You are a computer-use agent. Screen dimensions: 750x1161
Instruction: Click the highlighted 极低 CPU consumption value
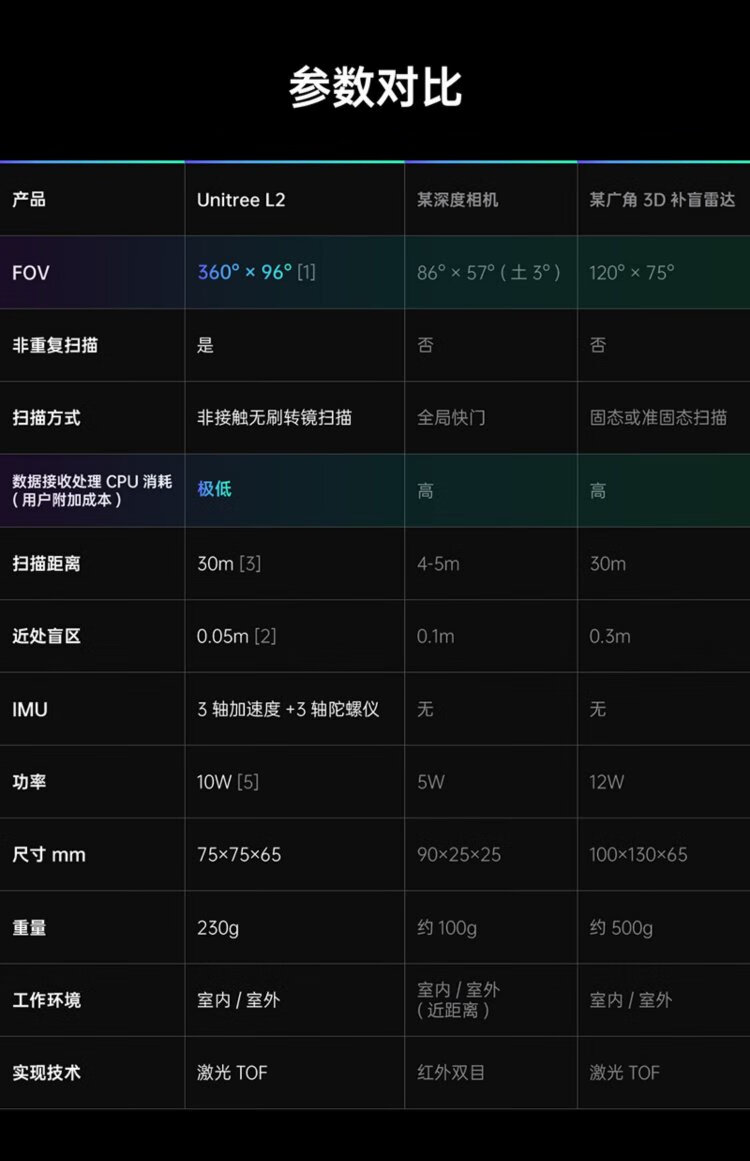pyautogui.click(x=214, y=489)
